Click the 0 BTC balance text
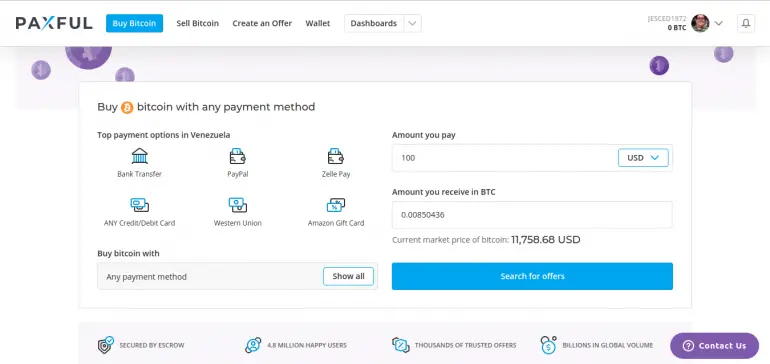 [x=677, y=28]
